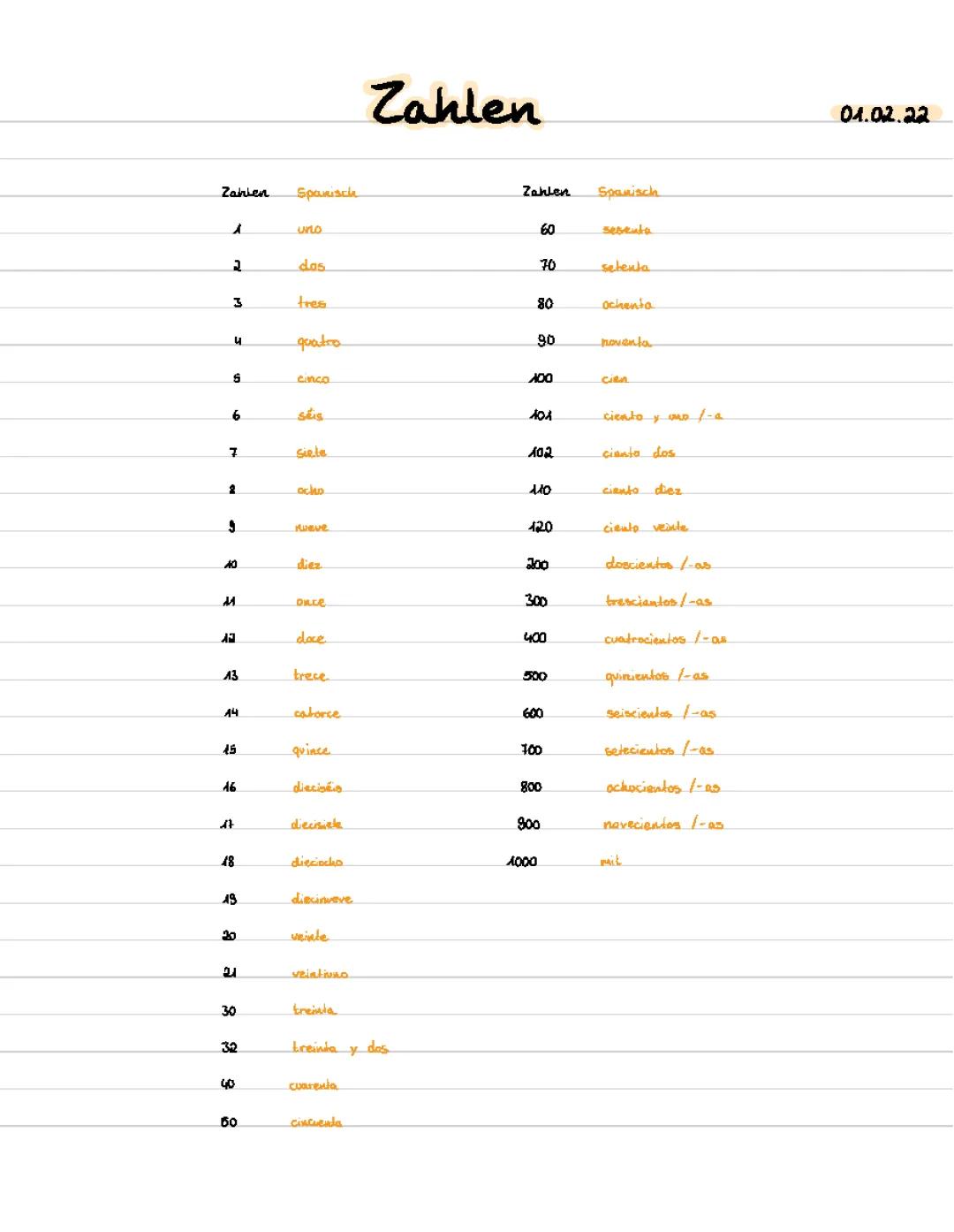The height and width of the screenshot is (1232, 954).
Task: Select the Spanish word "uno"
Action: (x=309, y=230)
